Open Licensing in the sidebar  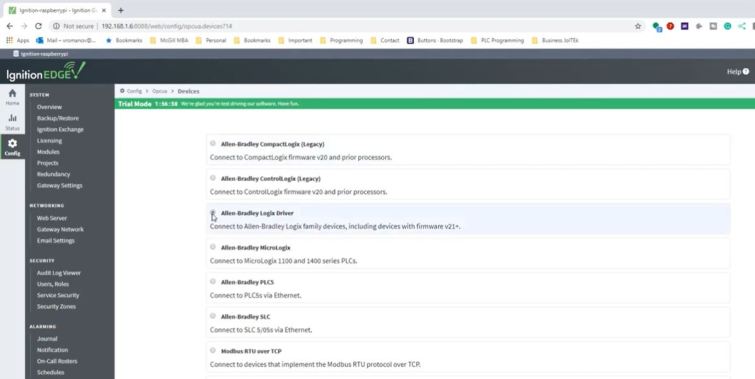49,141
